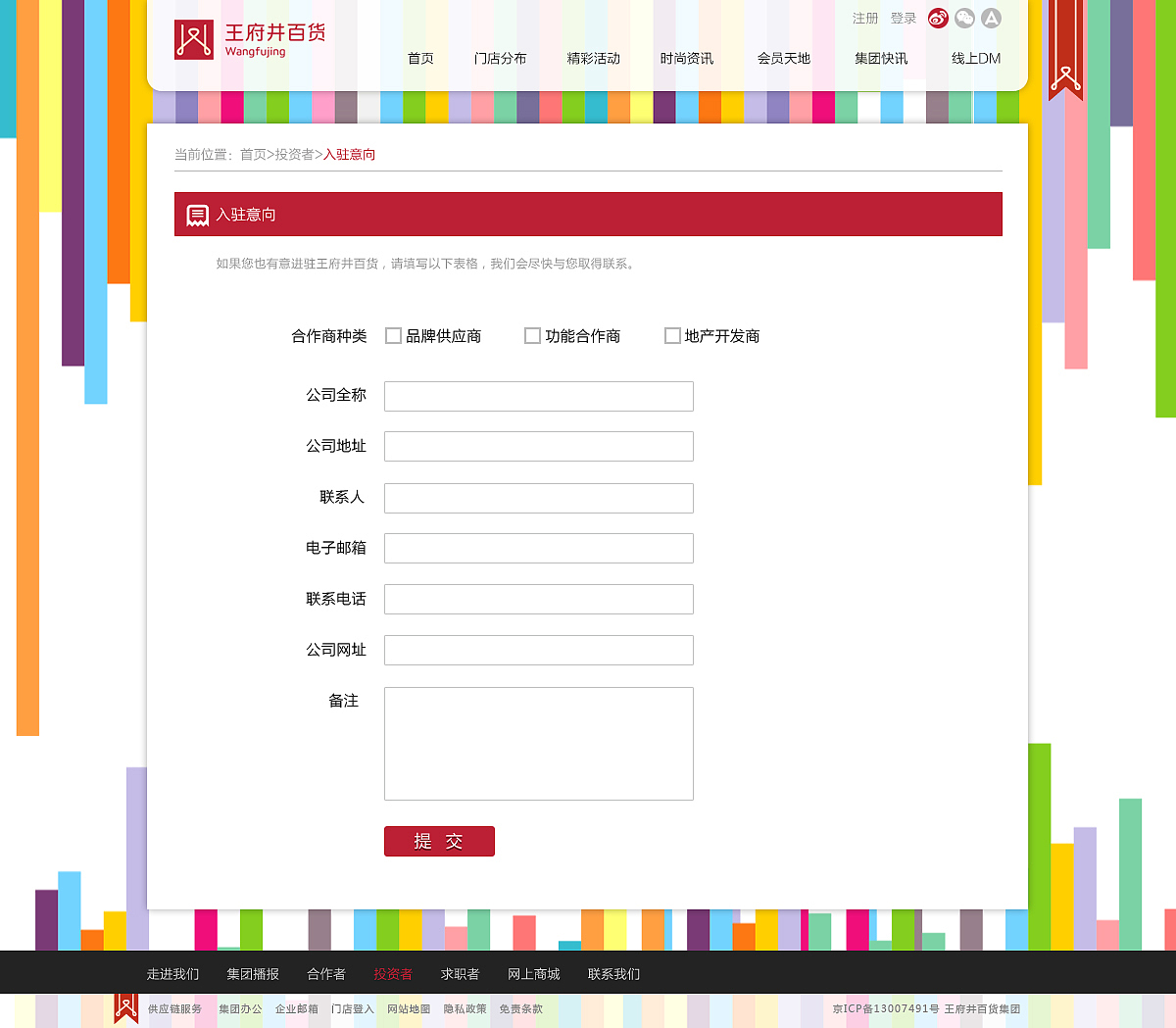The width and height of the screenshot is (1176, 1028).
Task: Click the 登录 login link
Action: coord(904,19)
